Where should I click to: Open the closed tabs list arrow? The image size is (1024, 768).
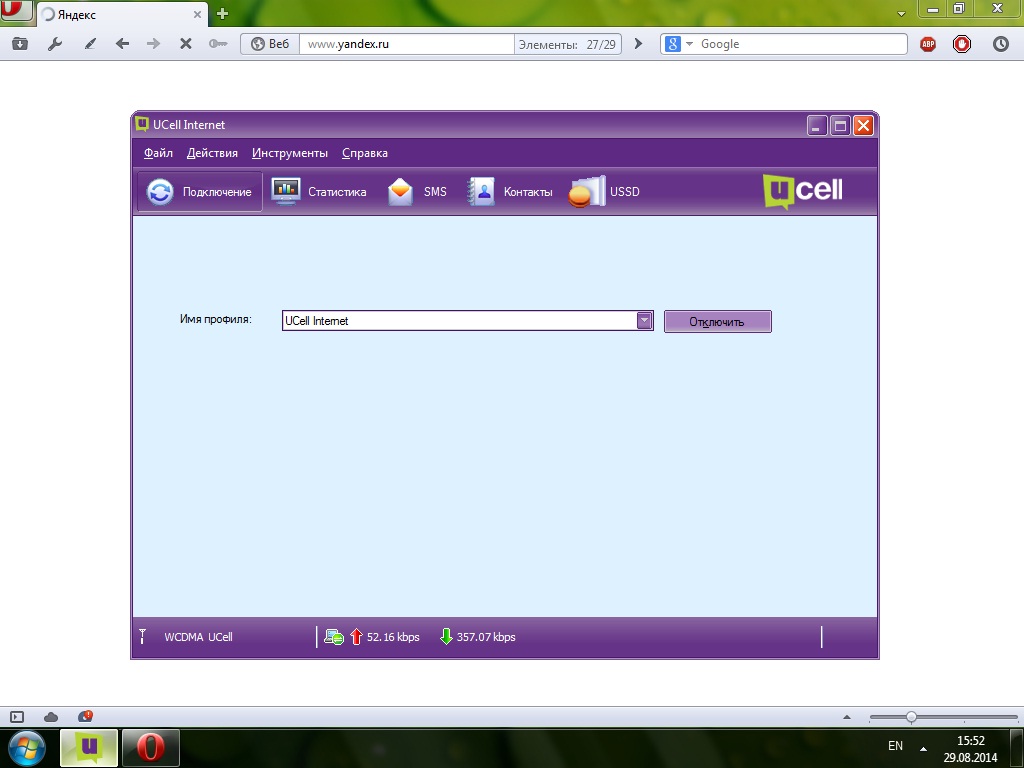(x=902, y=14)
